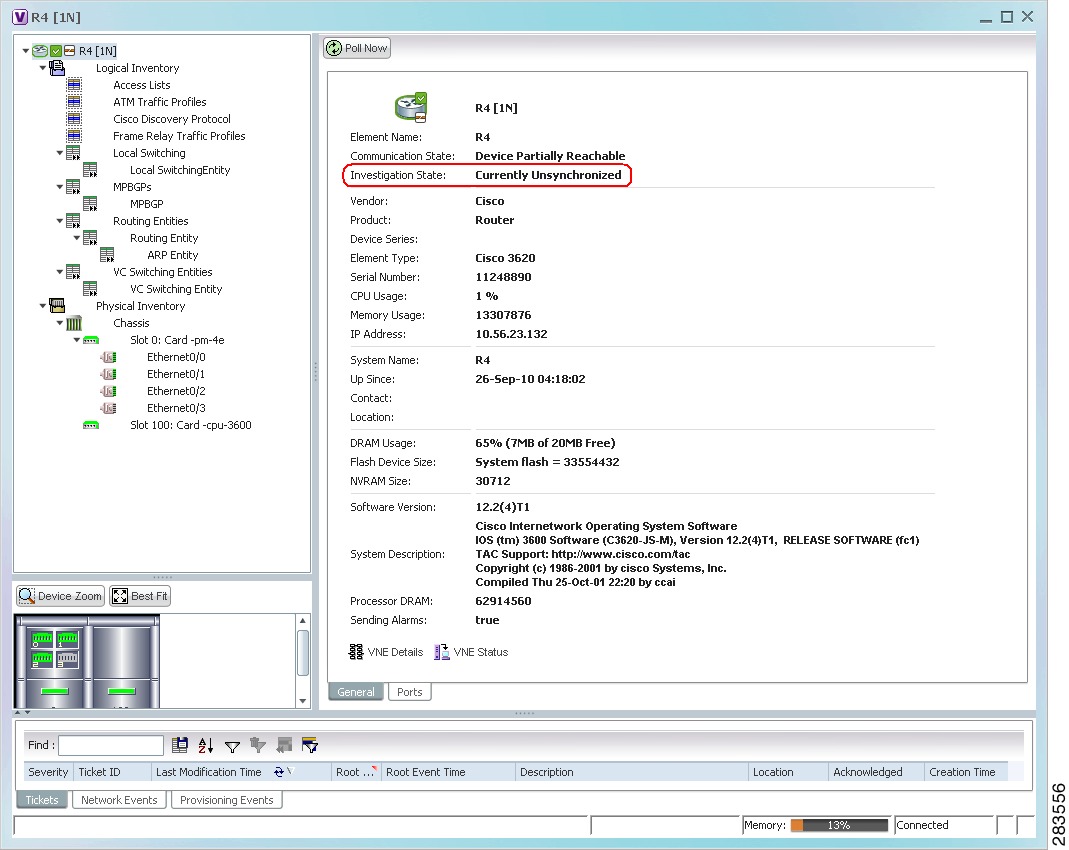The image size is (1069, 850).
Task: Open the VNE Details link
Action: [387, 652]
